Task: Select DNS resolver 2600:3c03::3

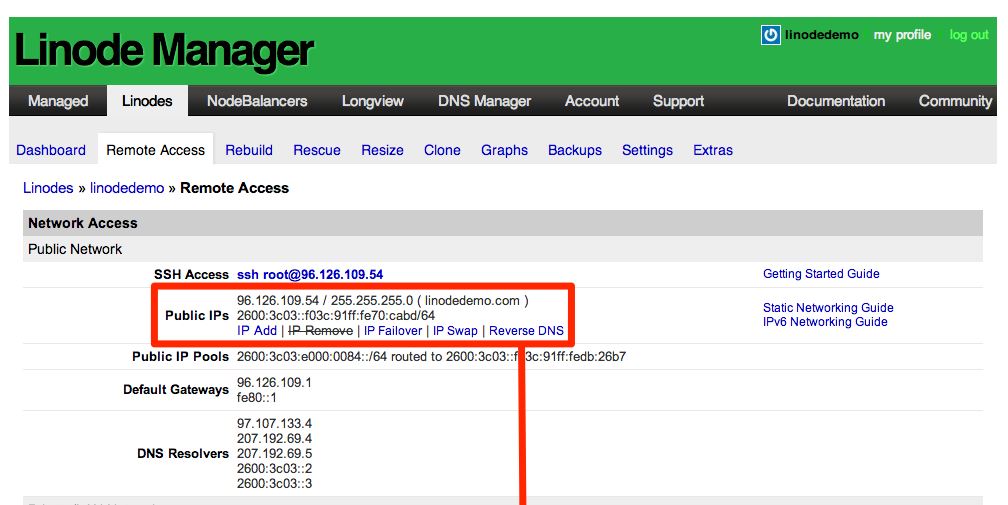Action: click(274, 484)
